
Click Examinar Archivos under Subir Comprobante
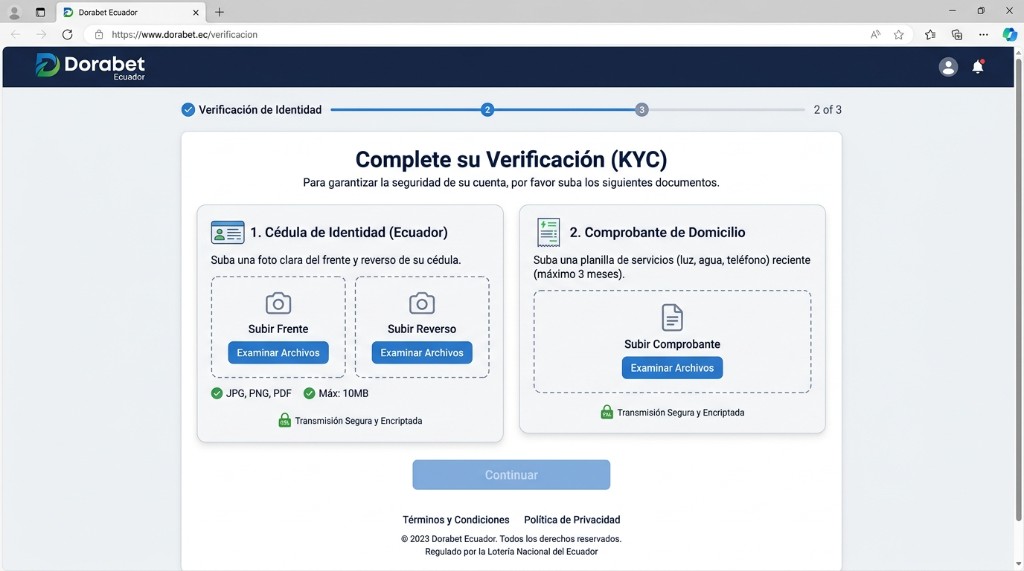pyautogui.click(x=672, y=368)
